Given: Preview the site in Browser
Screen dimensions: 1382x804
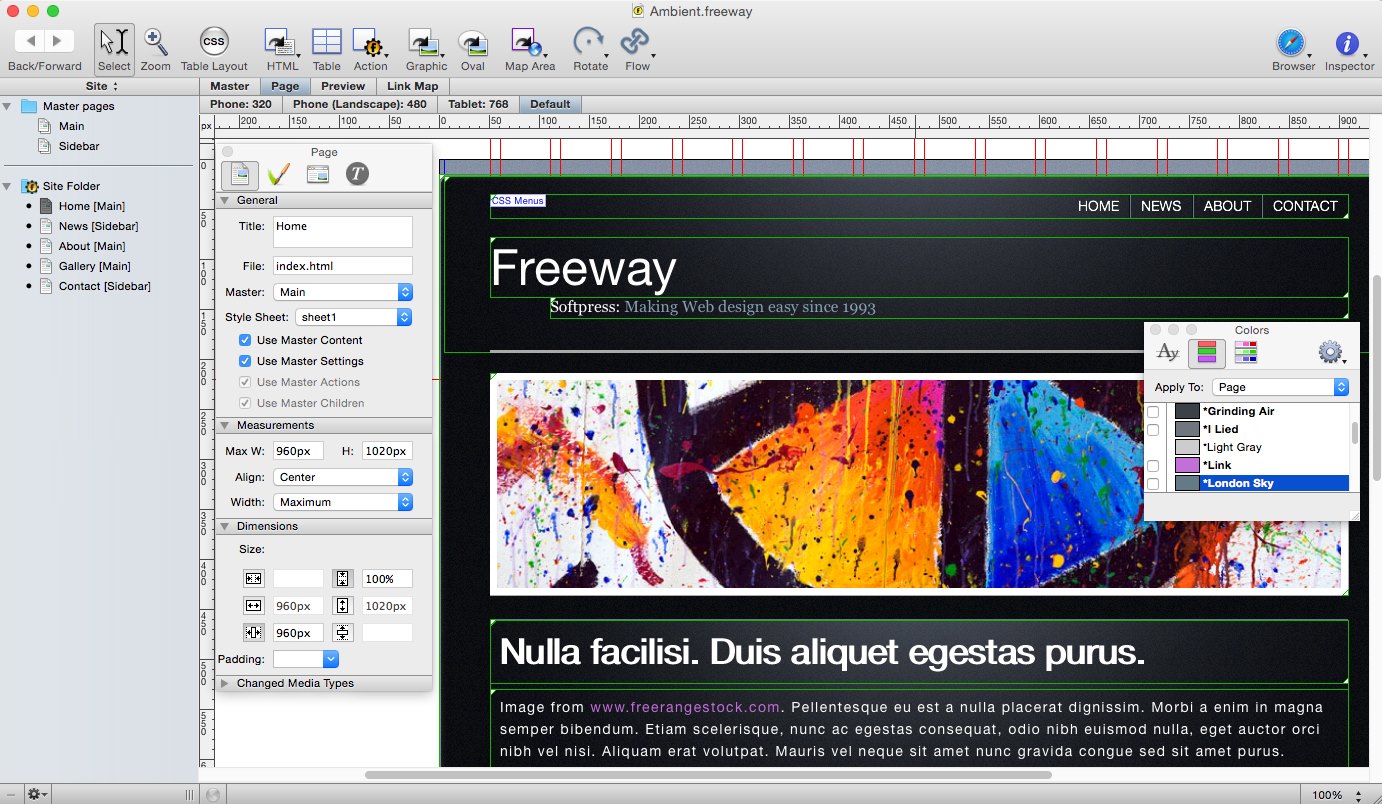Looking at the screenshot, I should tap(1292, 44).
